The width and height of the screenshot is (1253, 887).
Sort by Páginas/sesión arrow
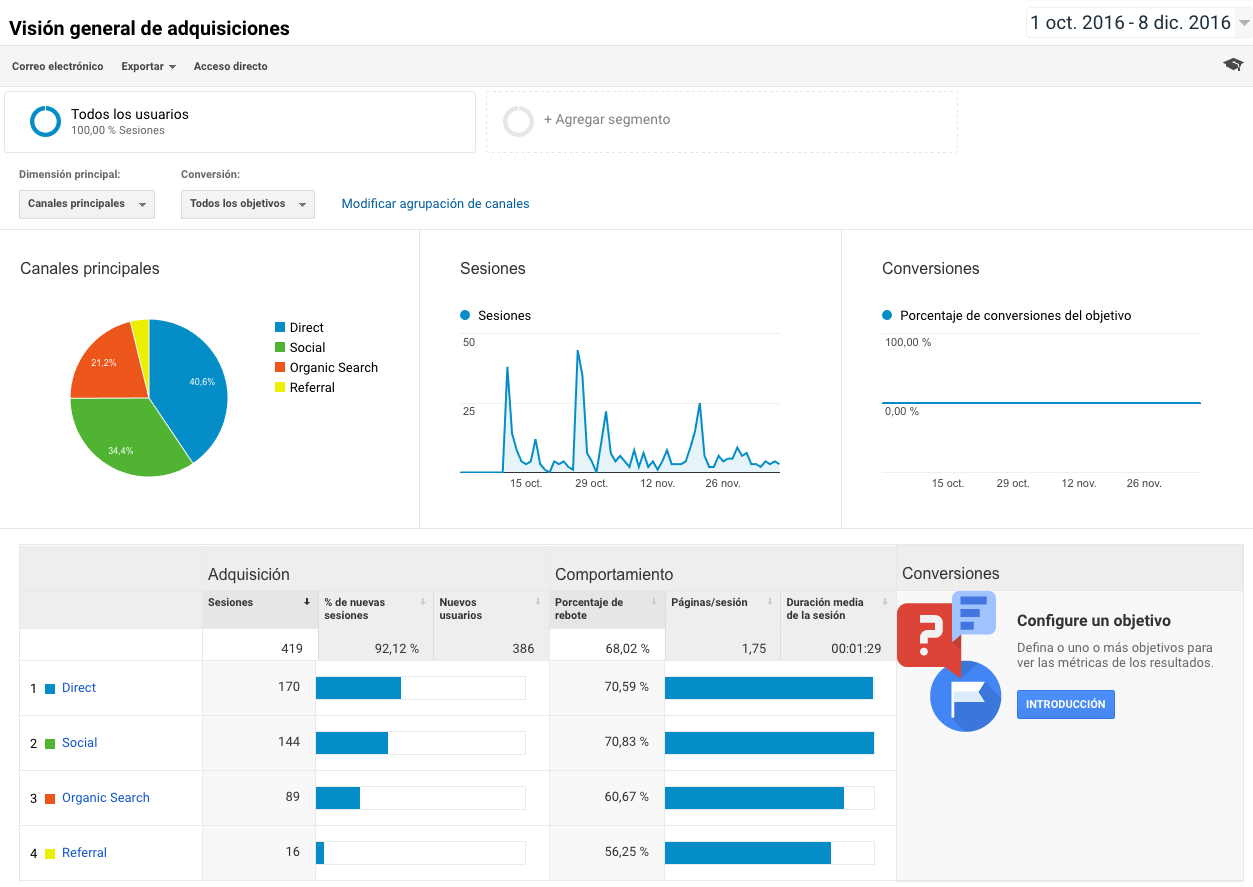tap(769, 602)
